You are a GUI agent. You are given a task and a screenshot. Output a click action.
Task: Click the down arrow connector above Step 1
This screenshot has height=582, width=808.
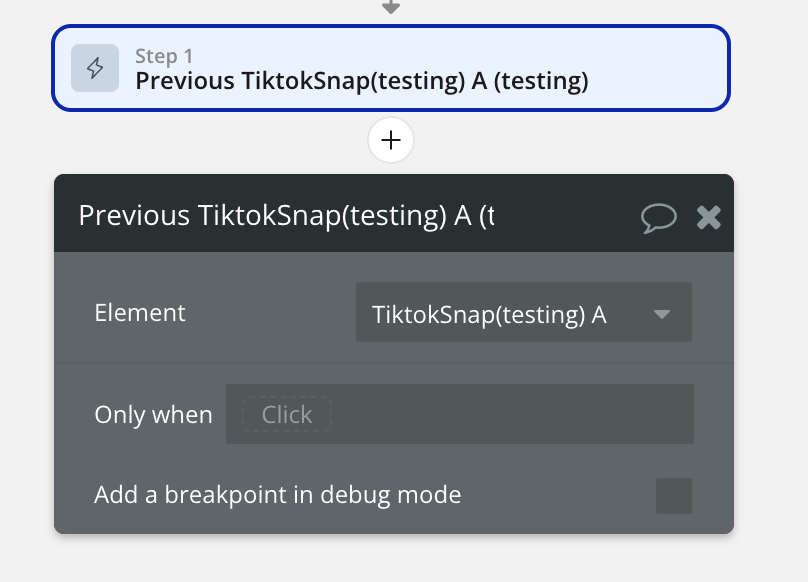391,7
